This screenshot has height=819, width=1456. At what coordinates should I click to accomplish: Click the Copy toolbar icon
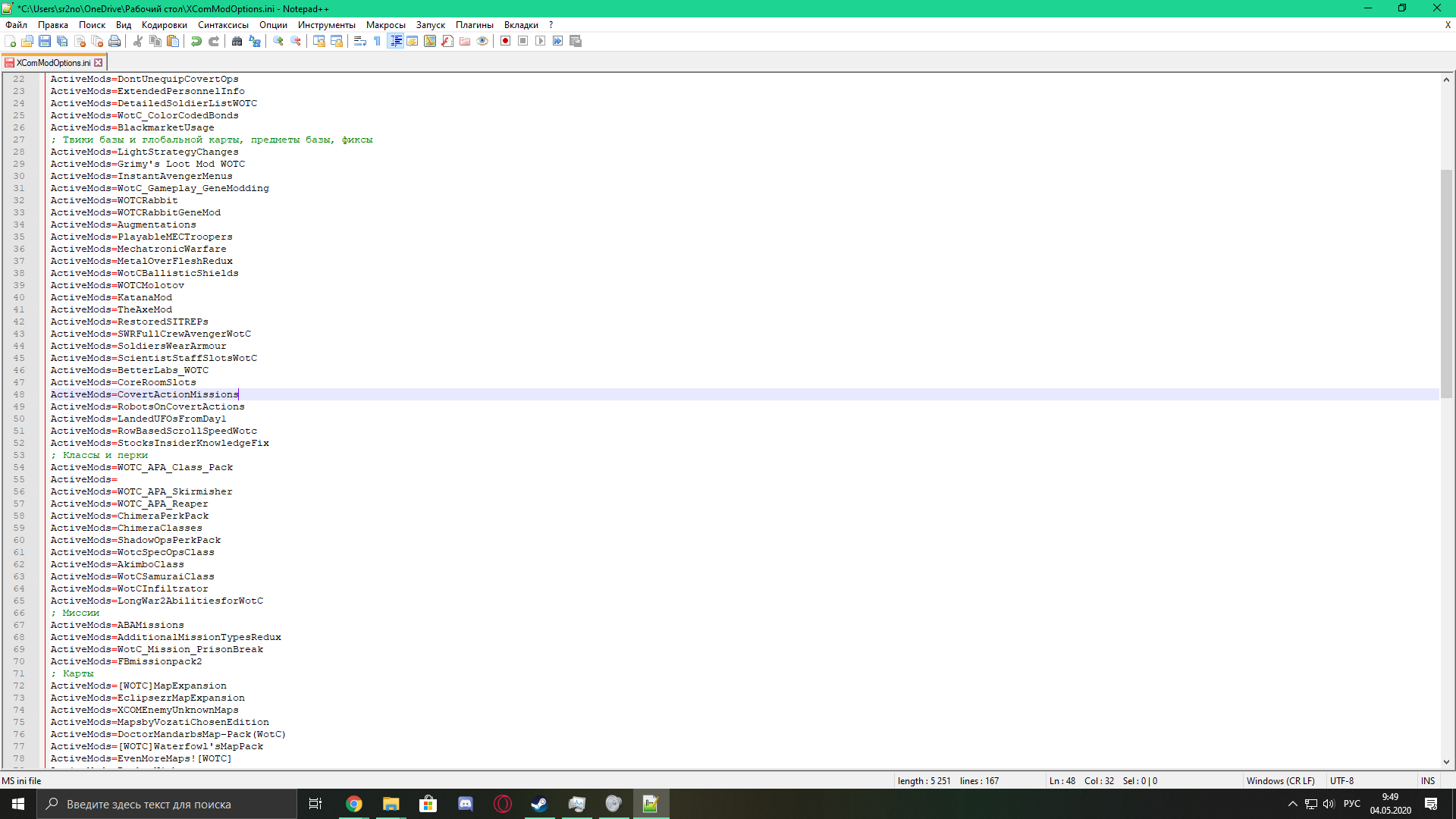click(155, 41)
